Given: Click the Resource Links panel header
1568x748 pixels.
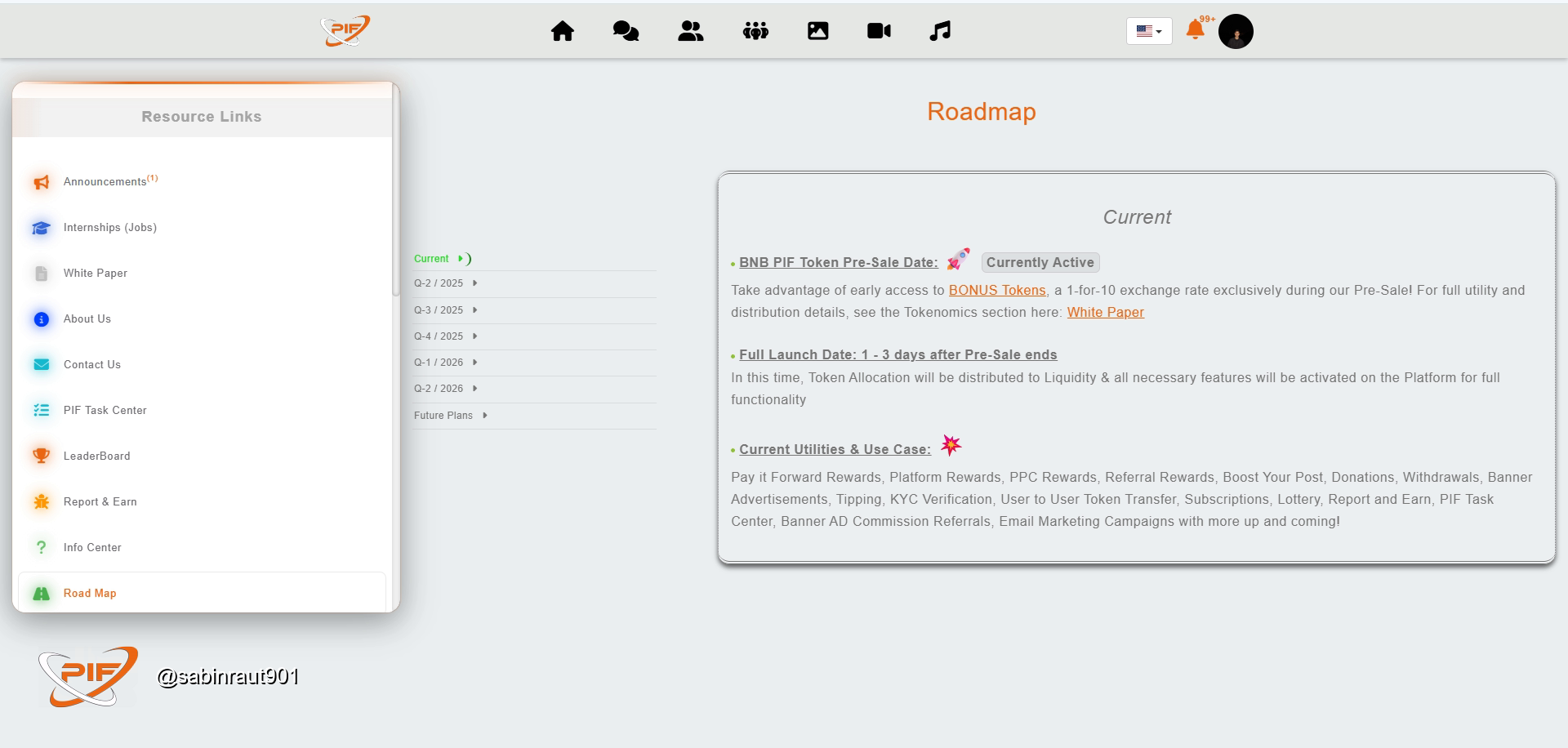Looking at the screenshot, I should point(202,117).
